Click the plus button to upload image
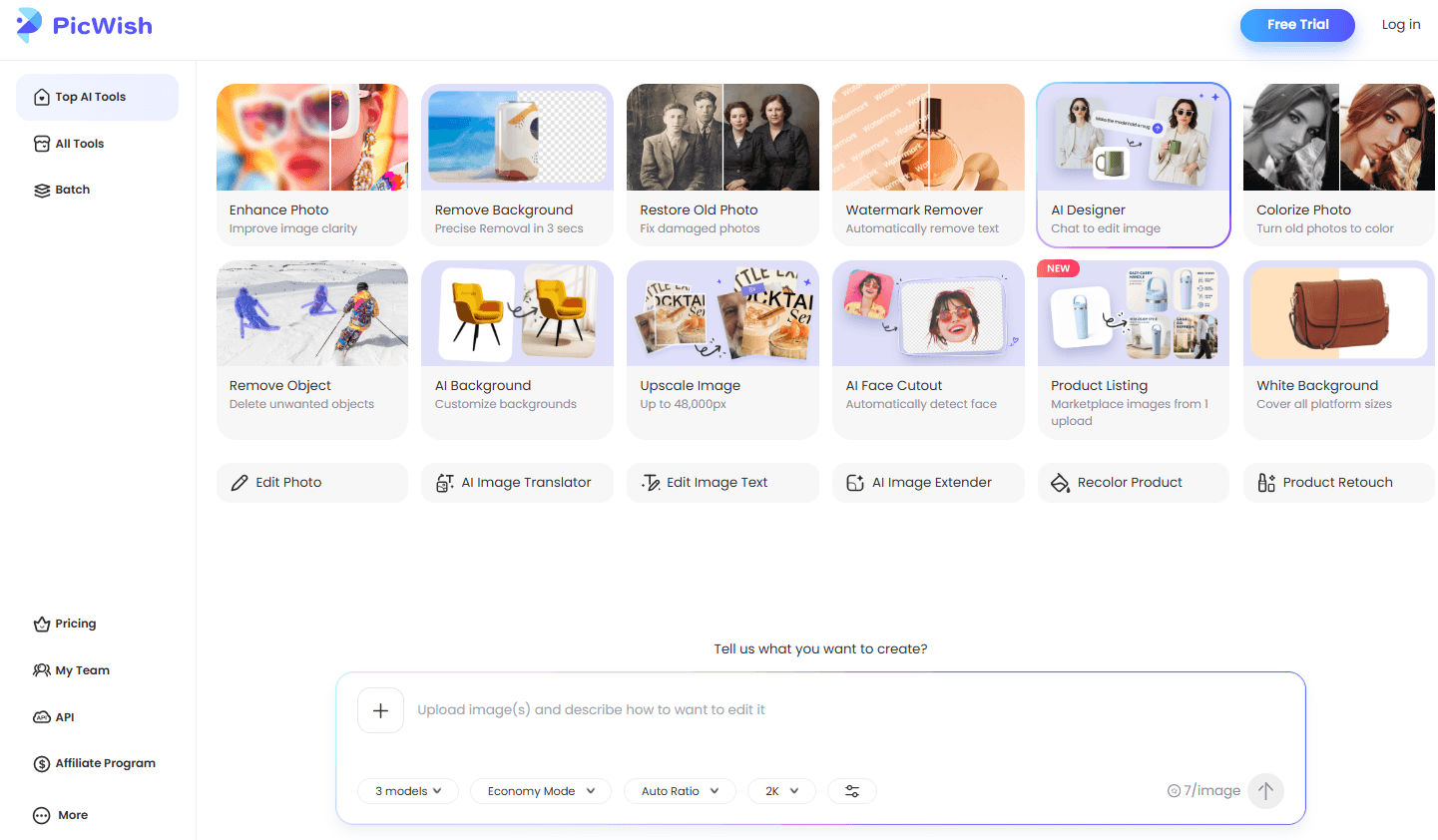This screenshot has height=840, width=1438. [x=380, y=710]
